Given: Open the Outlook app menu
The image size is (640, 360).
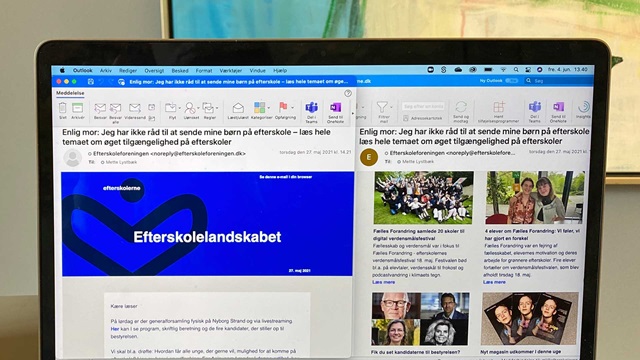Looking at the screenshot, I should click(82, 70).
